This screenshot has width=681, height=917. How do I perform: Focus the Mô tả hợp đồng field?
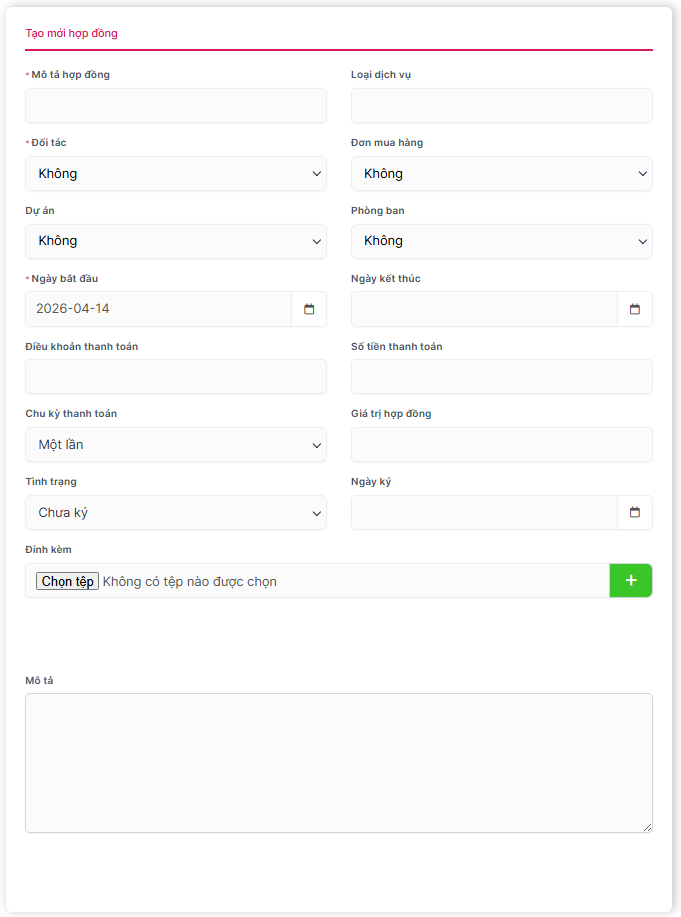pyautogui.click(x=176, y=106)
